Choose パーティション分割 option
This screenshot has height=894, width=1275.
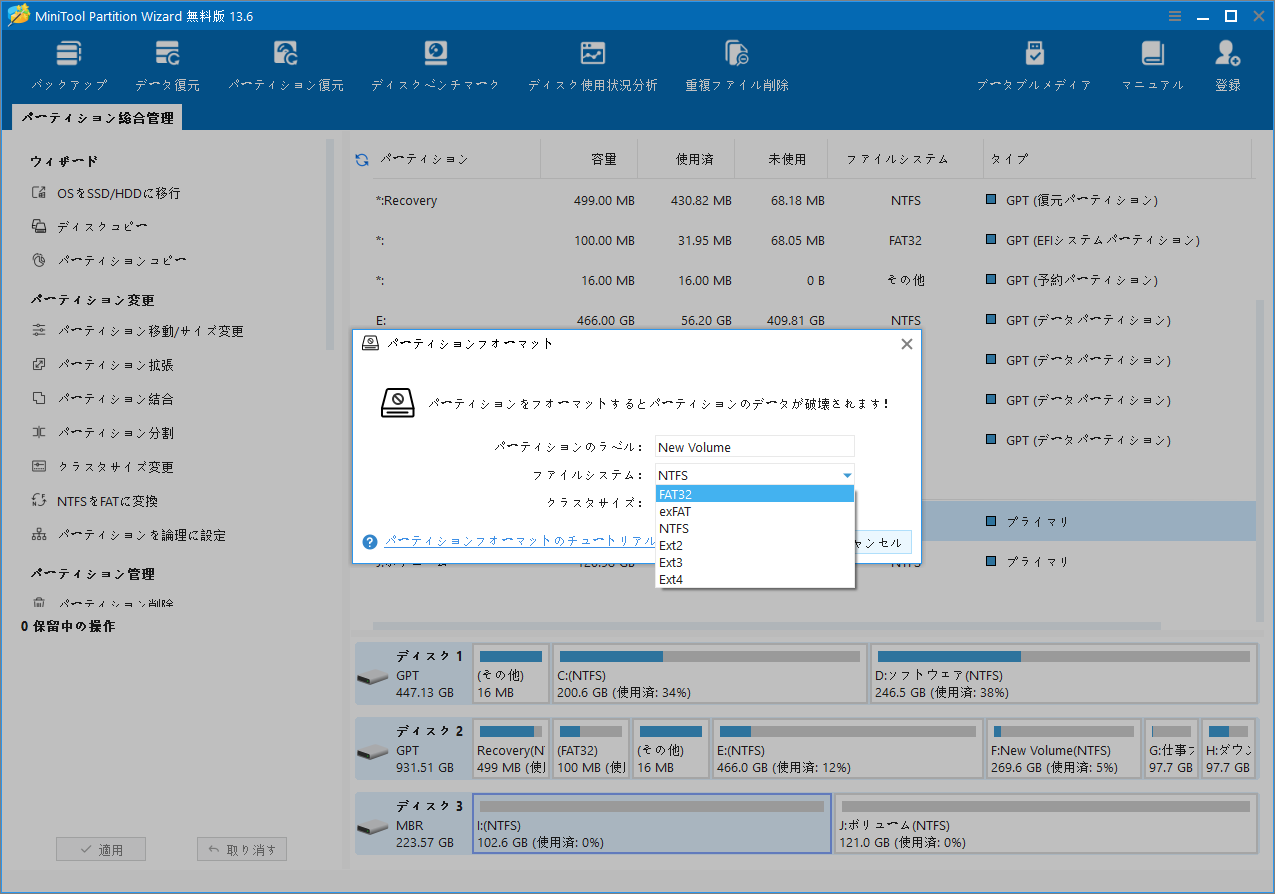tap(115, 433)
